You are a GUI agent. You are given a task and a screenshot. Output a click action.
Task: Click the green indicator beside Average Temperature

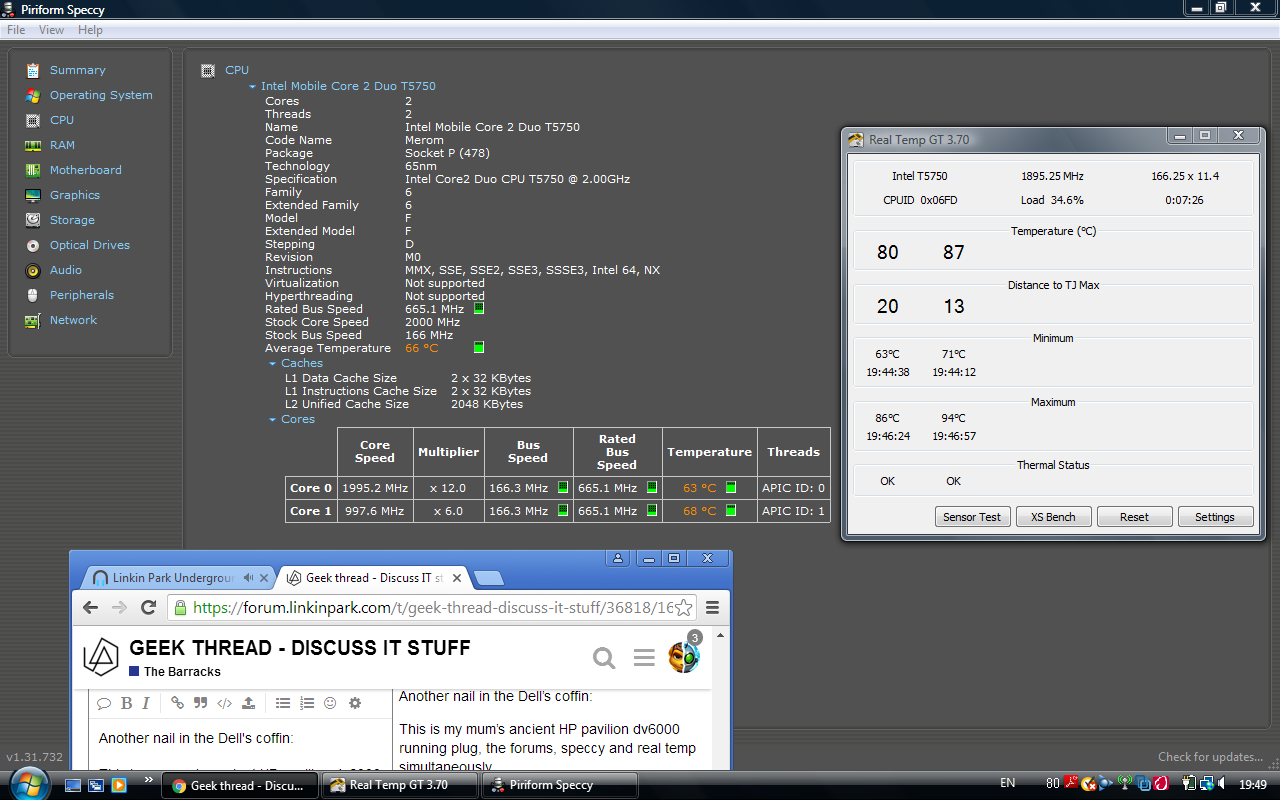pyautogui.click(x=479, y=348)
